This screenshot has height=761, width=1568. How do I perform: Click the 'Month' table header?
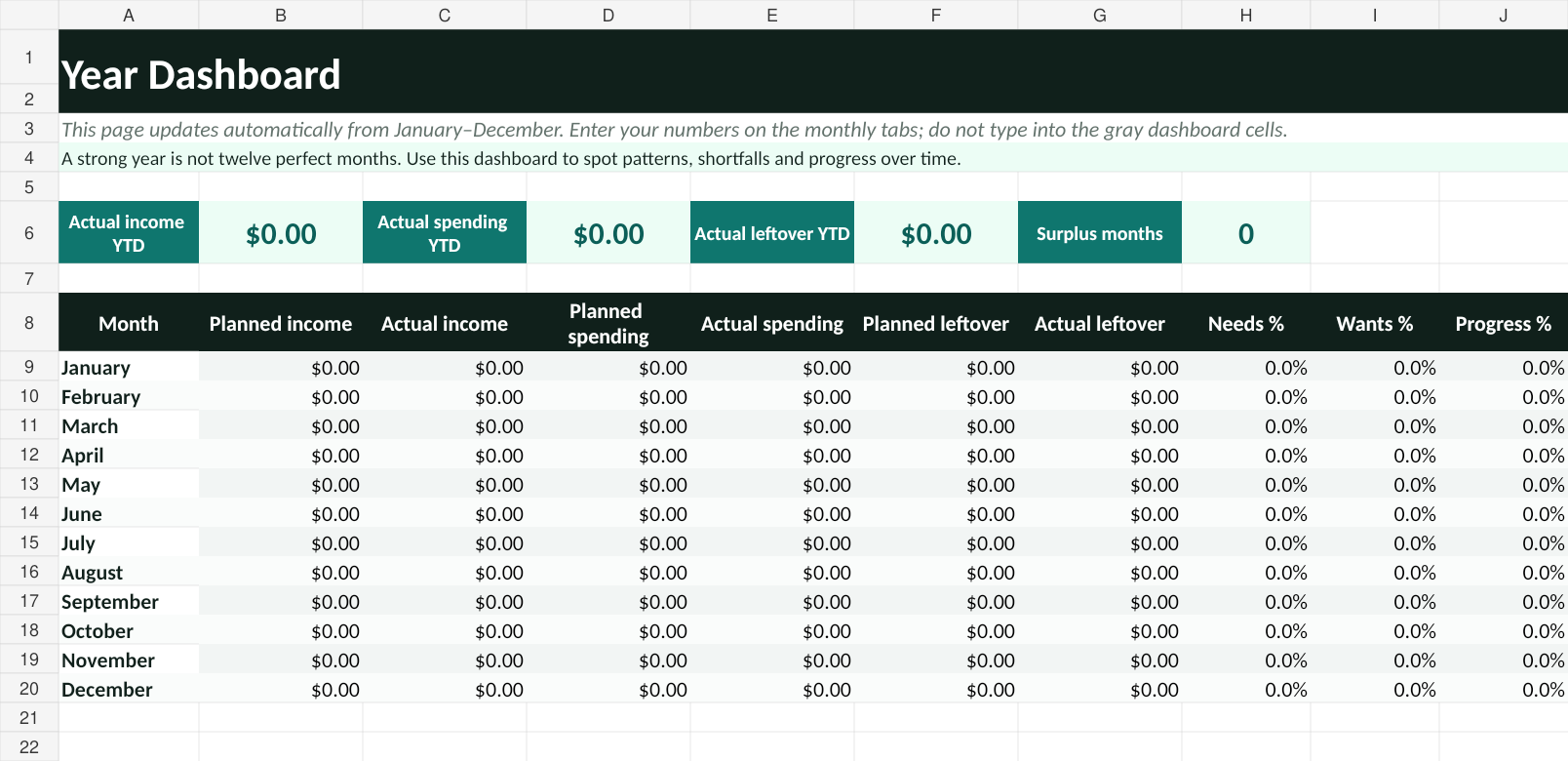click(x=129, y=323)
